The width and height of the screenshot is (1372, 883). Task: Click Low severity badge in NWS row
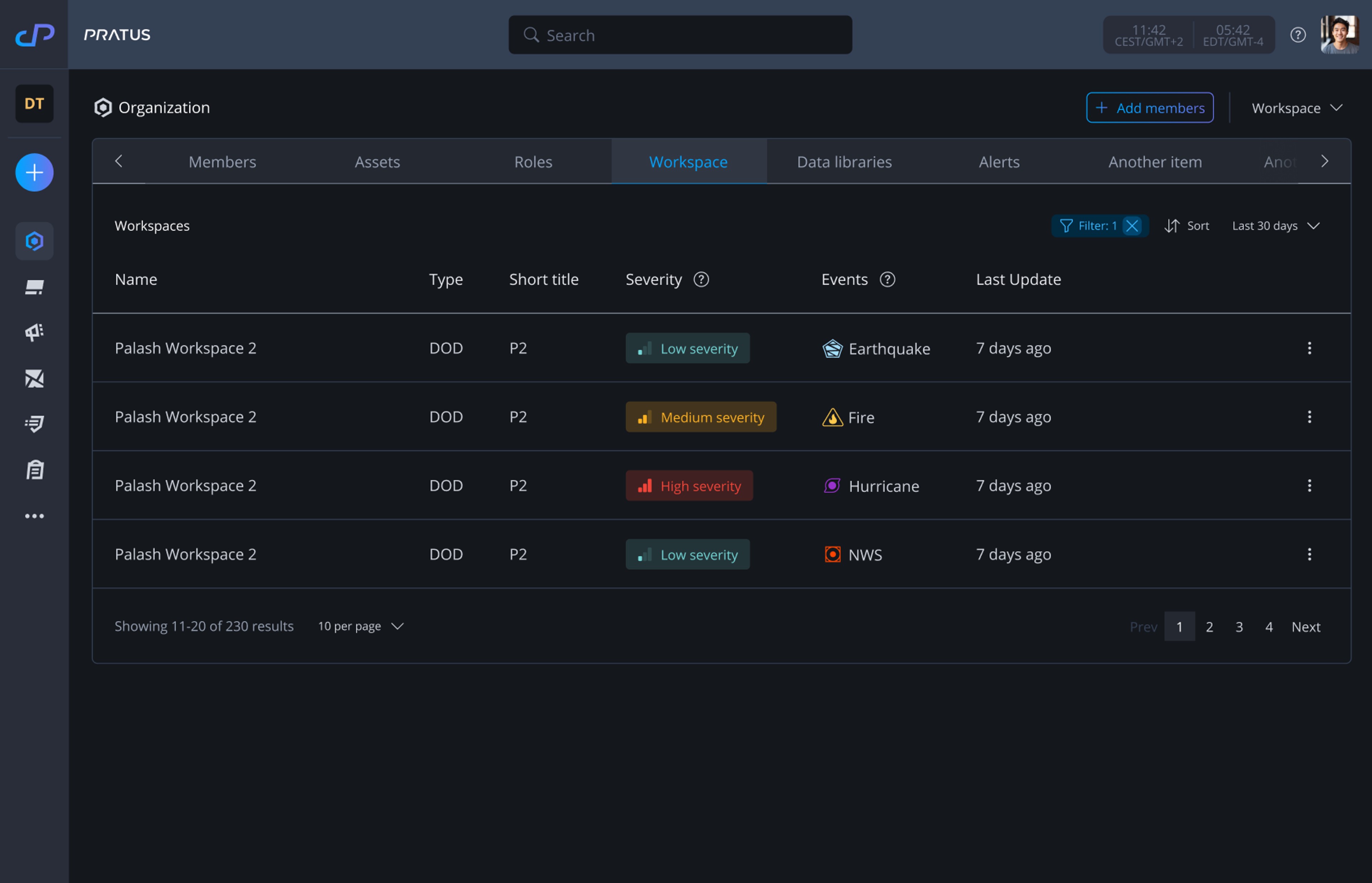[687, 555]
